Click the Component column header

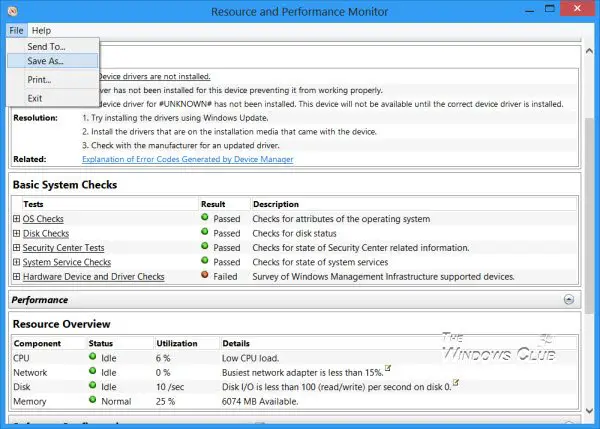tap(37, 344)
